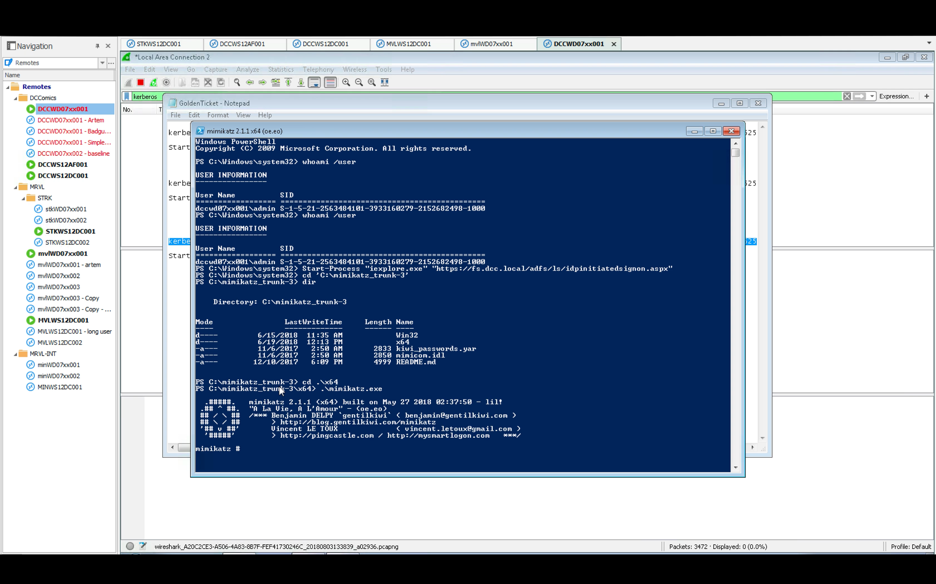Close the capture file in Wireshark toolbar
Viewport: 936px width, 584px height.
[208, 82]
